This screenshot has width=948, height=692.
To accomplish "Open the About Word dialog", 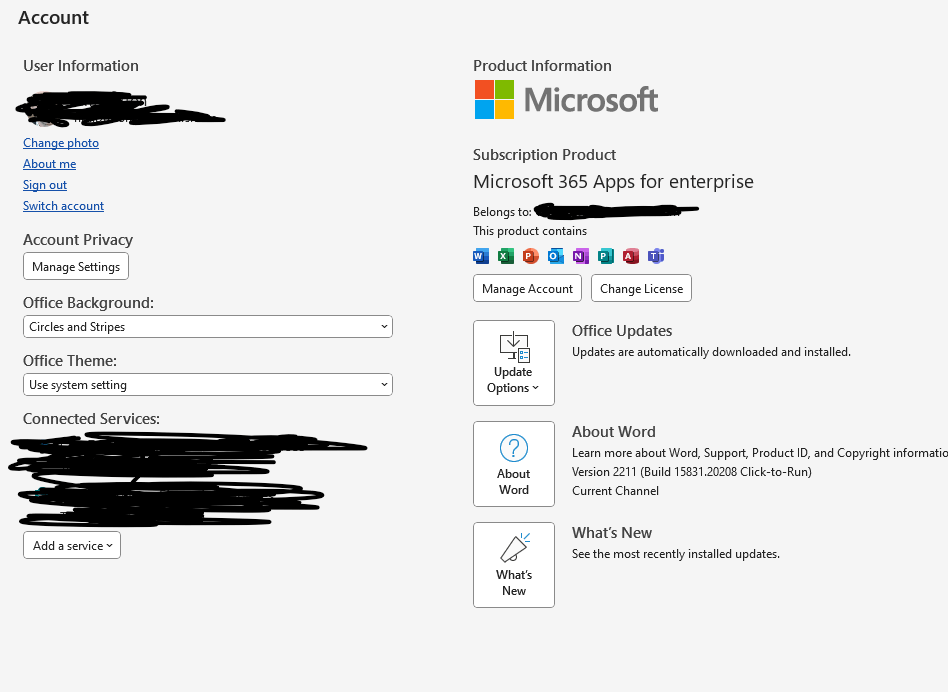I will click(x=514, y=464).
